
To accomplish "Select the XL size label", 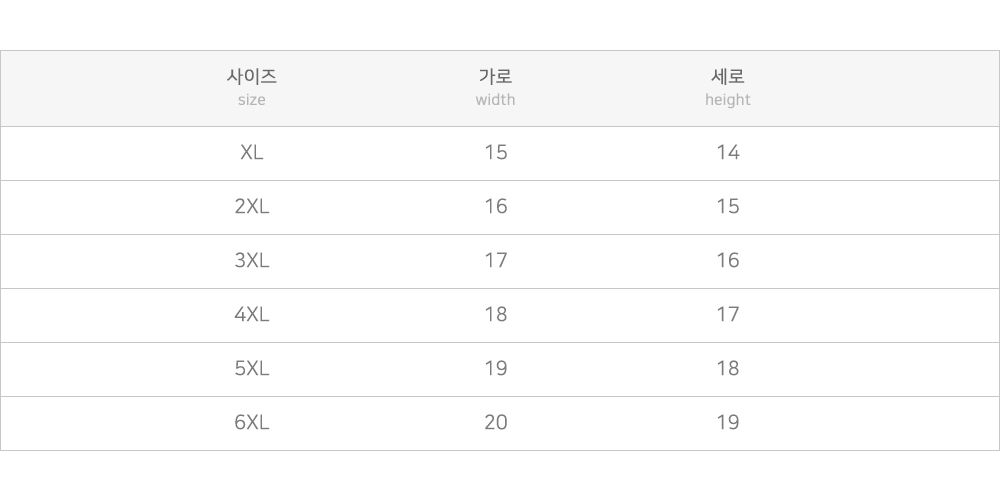I will click(252, 153).
